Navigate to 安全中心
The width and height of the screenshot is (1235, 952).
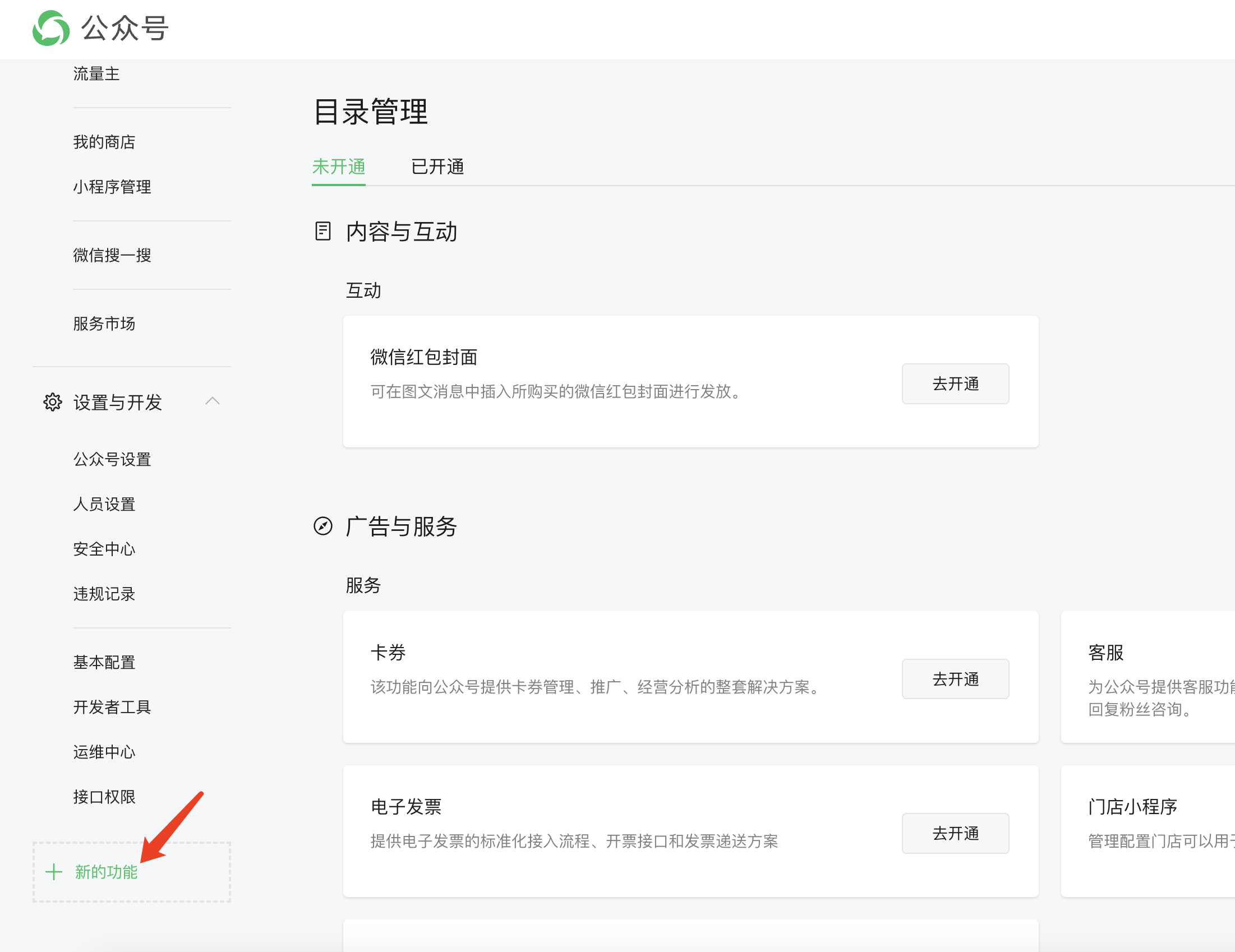(x=104, y=549)
